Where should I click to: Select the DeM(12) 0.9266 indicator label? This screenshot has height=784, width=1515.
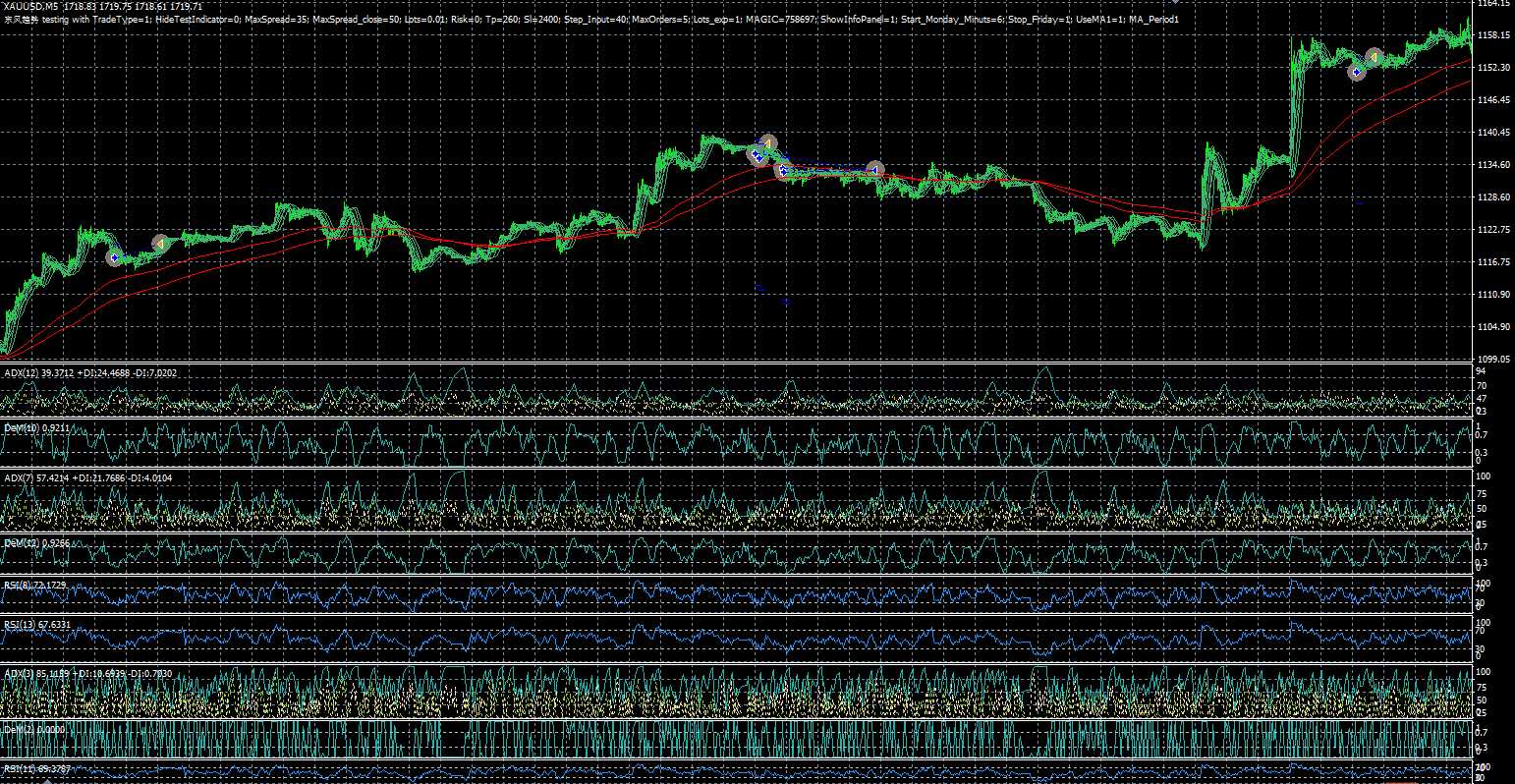pos(35,542)
